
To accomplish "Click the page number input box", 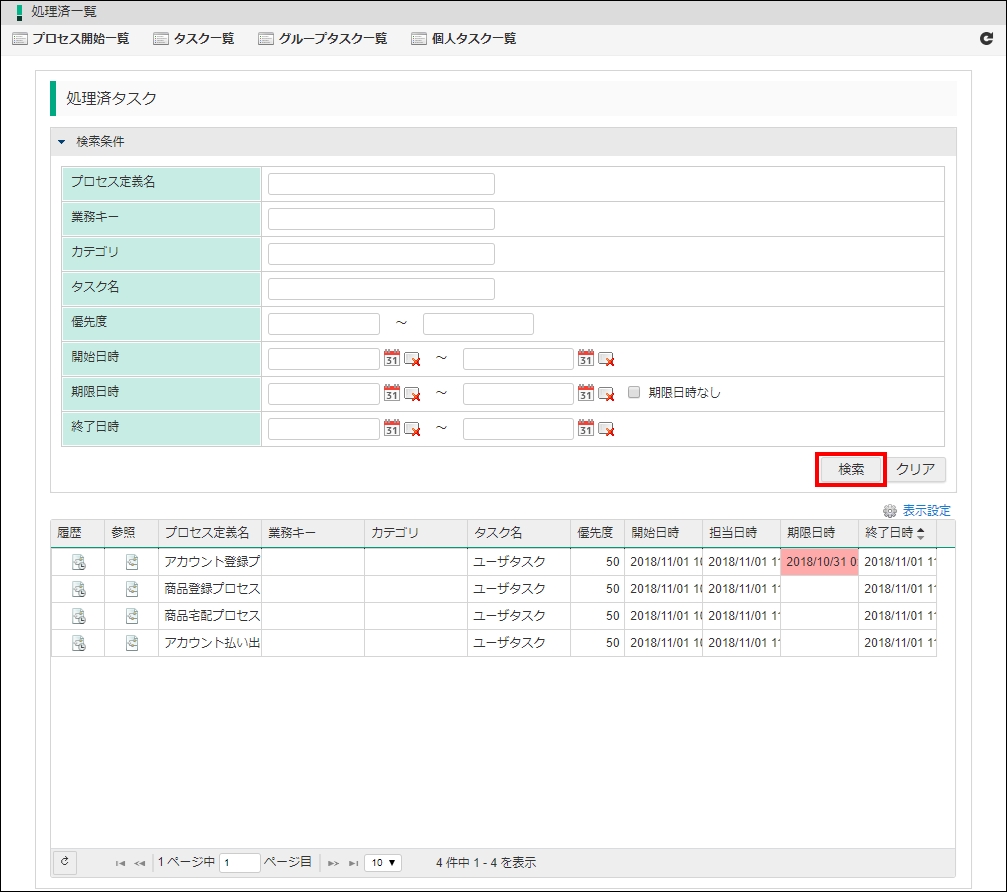I will pos(239,862).
